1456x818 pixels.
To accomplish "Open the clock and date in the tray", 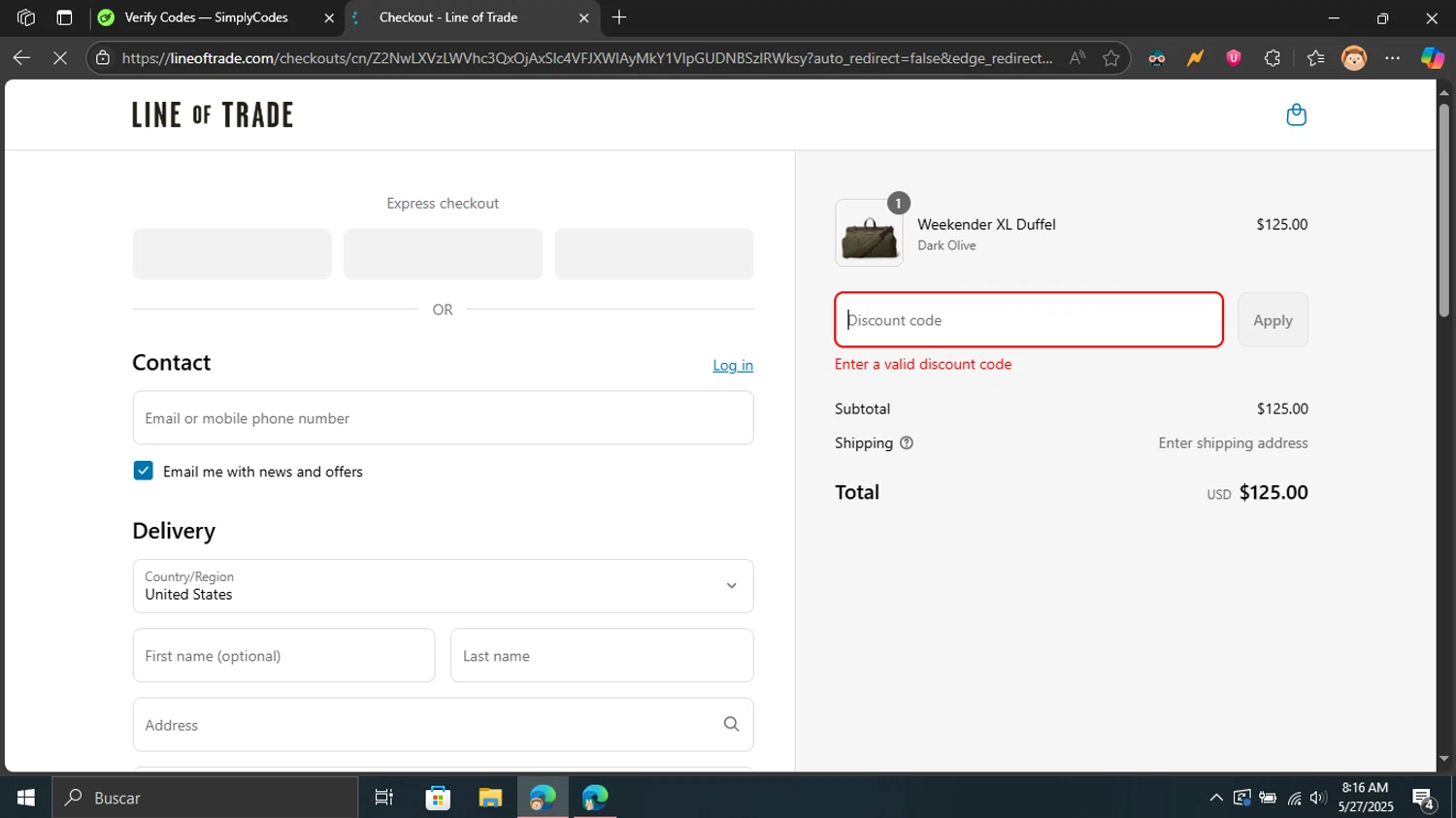I will tap(1365, 798).
